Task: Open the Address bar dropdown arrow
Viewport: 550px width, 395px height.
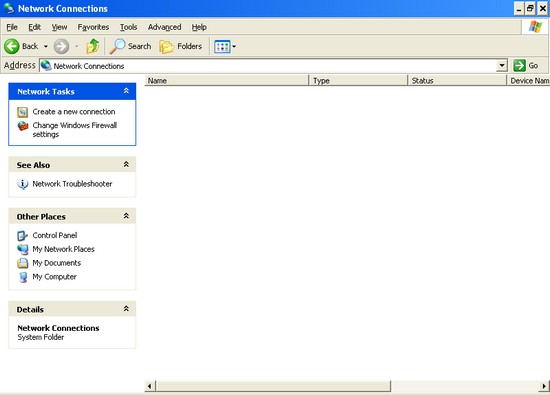Action: click(502, 66)
